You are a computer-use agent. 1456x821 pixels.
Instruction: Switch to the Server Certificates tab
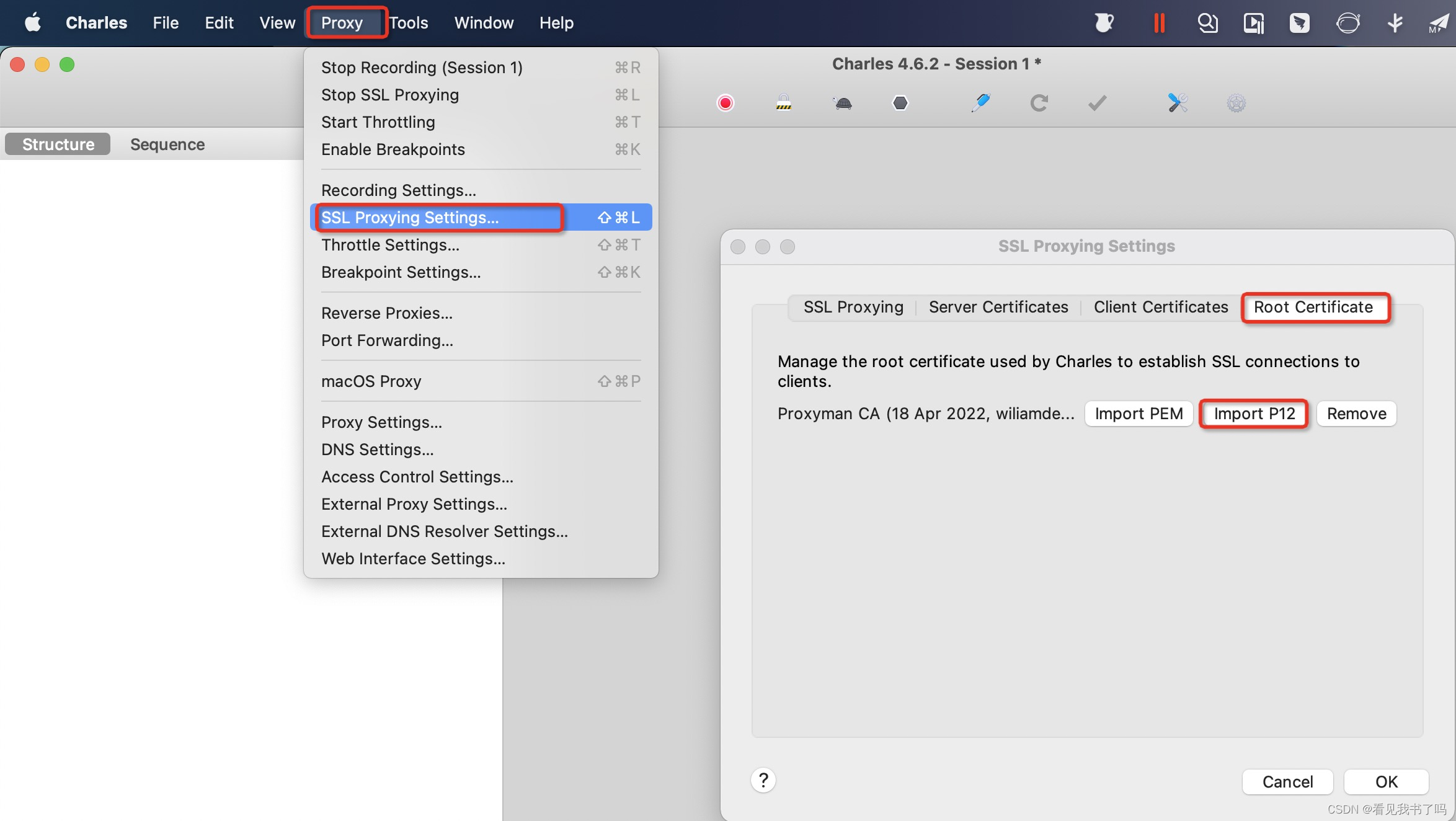(x=998, y=307)
